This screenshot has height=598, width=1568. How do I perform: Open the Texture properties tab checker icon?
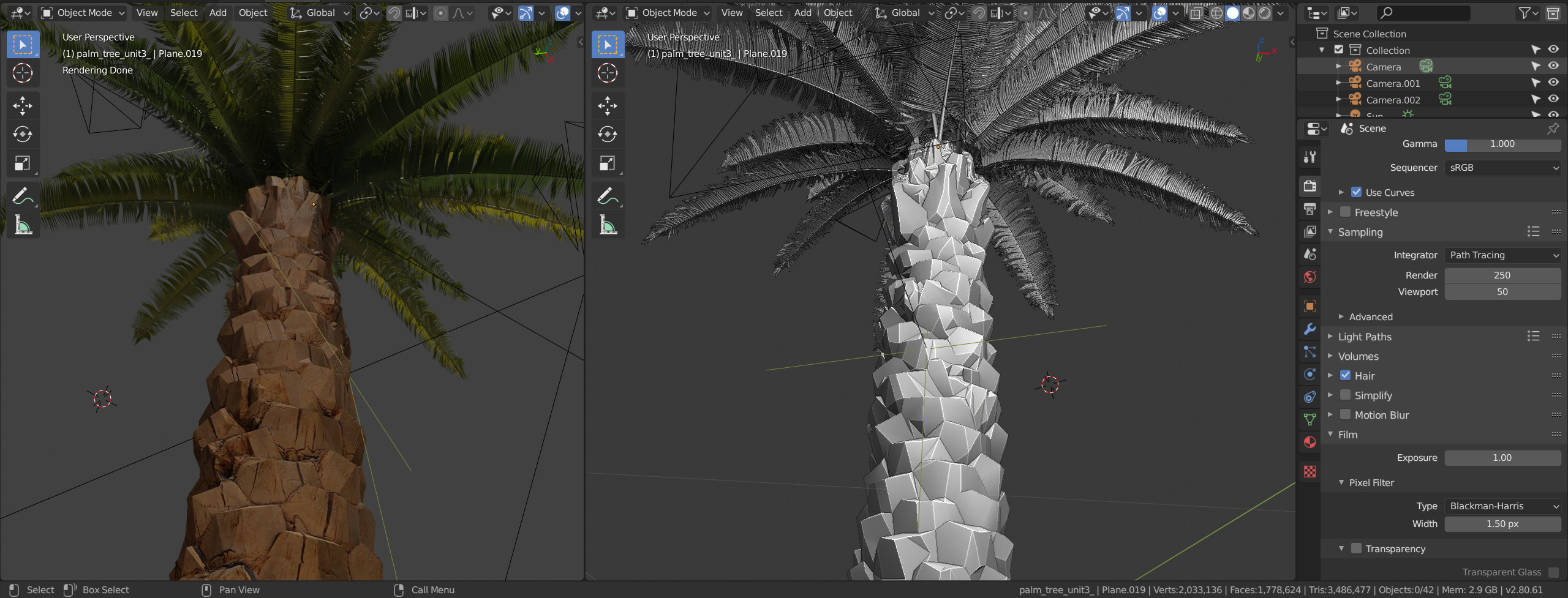[x=1310, y=471]
